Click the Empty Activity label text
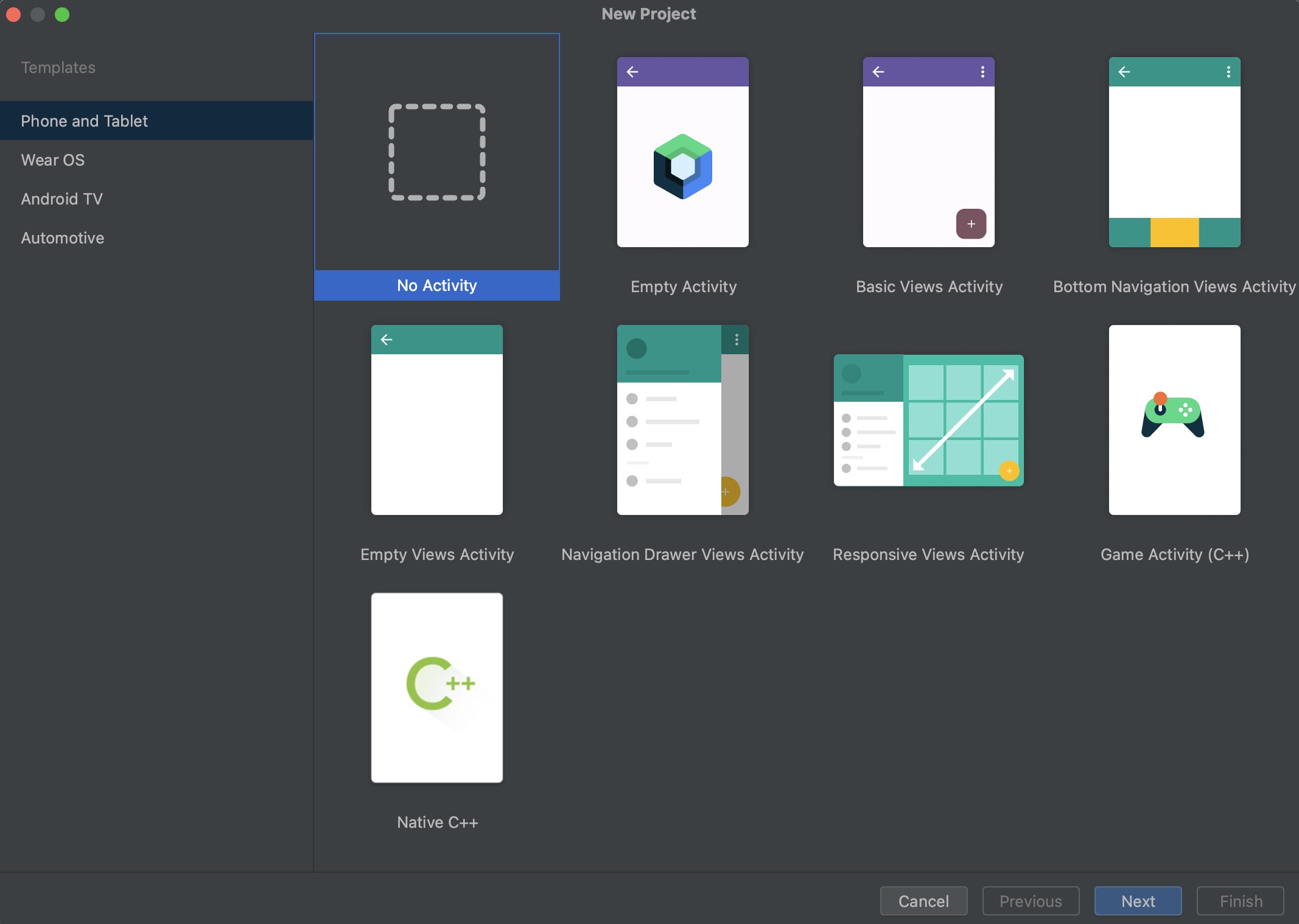Screen dimensions: 1299x924 click(683, 287)
